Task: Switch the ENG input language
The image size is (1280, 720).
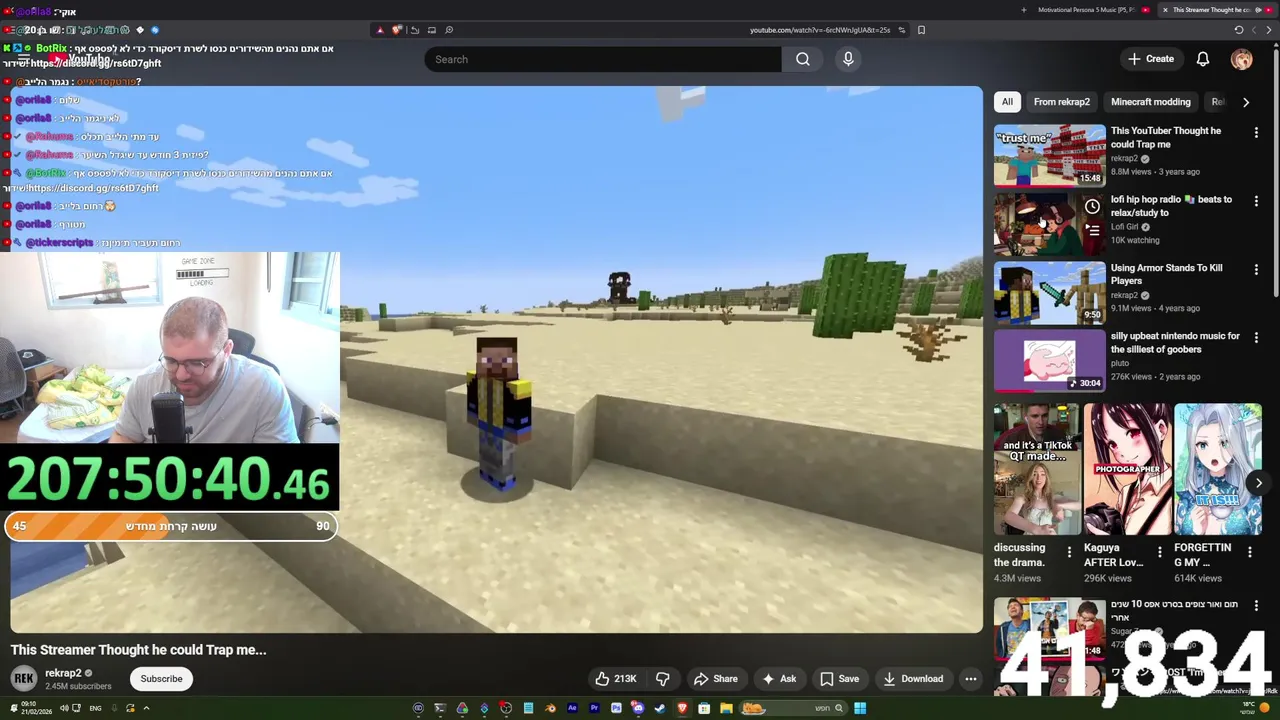Action: pyautogui.click(x=95, y=708)
